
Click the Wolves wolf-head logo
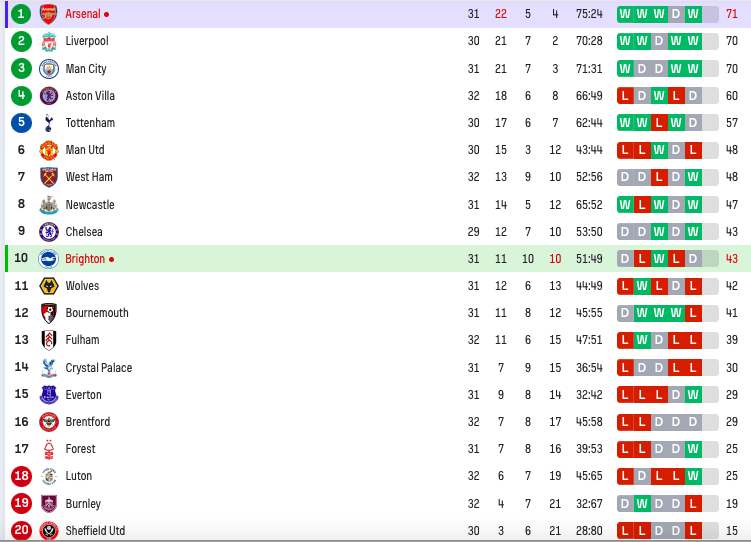(x=48, y=286)
